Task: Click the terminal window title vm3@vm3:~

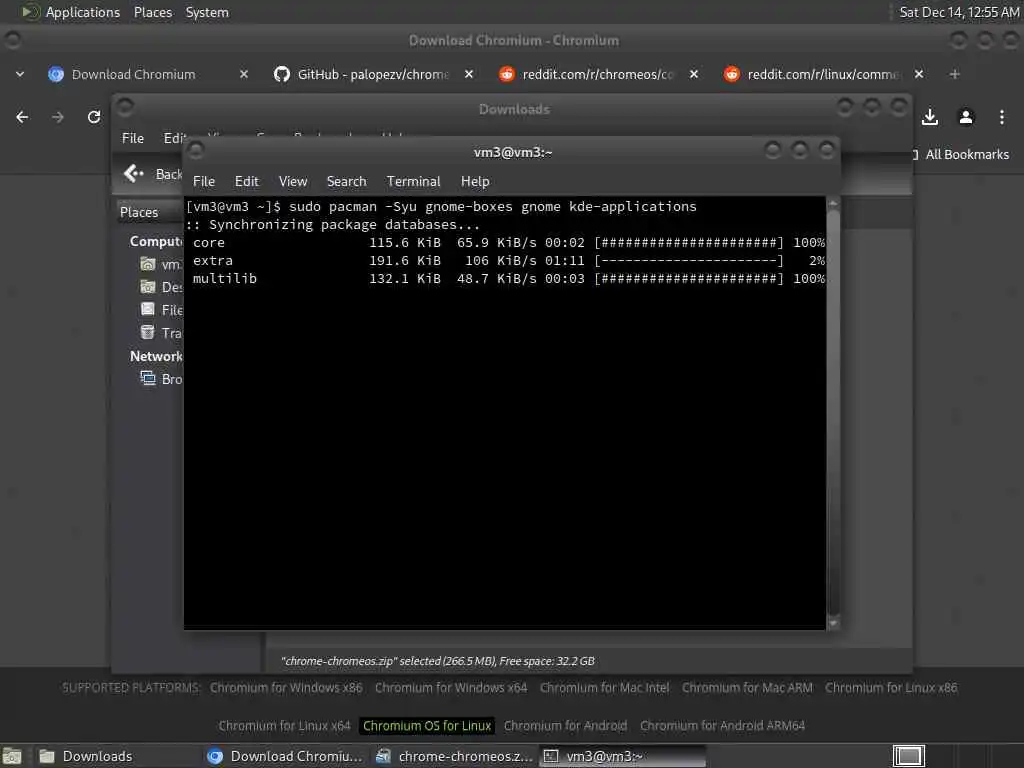Action: tap(513, 152)
